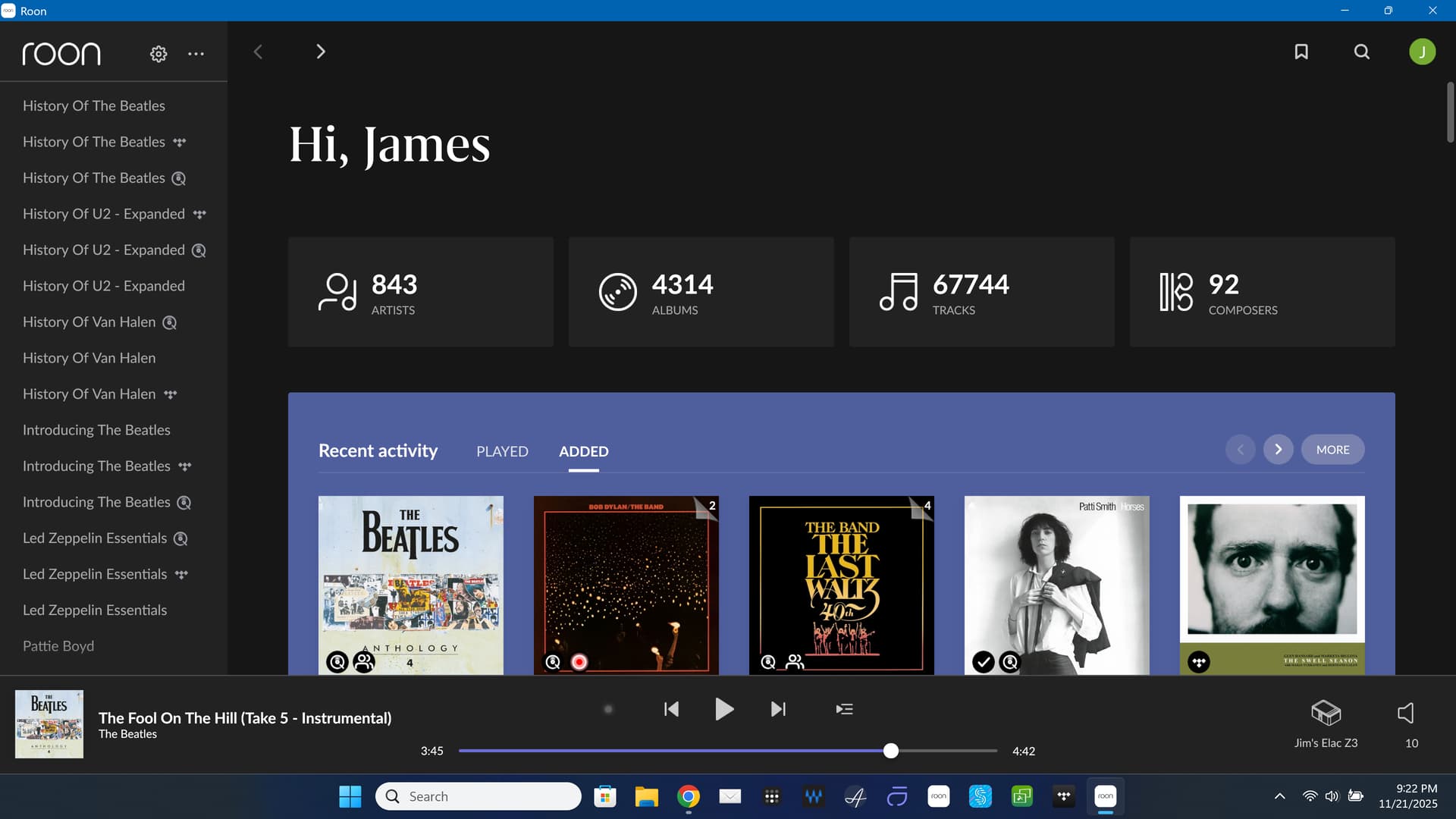Viewport: 1456px width, 819px height.
Task: Open the volume speaker icon
Action: point(1406,713)
